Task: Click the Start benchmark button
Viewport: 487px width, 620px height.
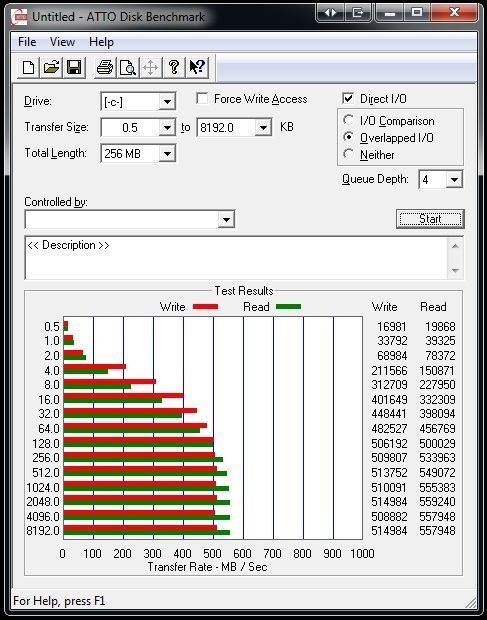Action: (430, 219)
